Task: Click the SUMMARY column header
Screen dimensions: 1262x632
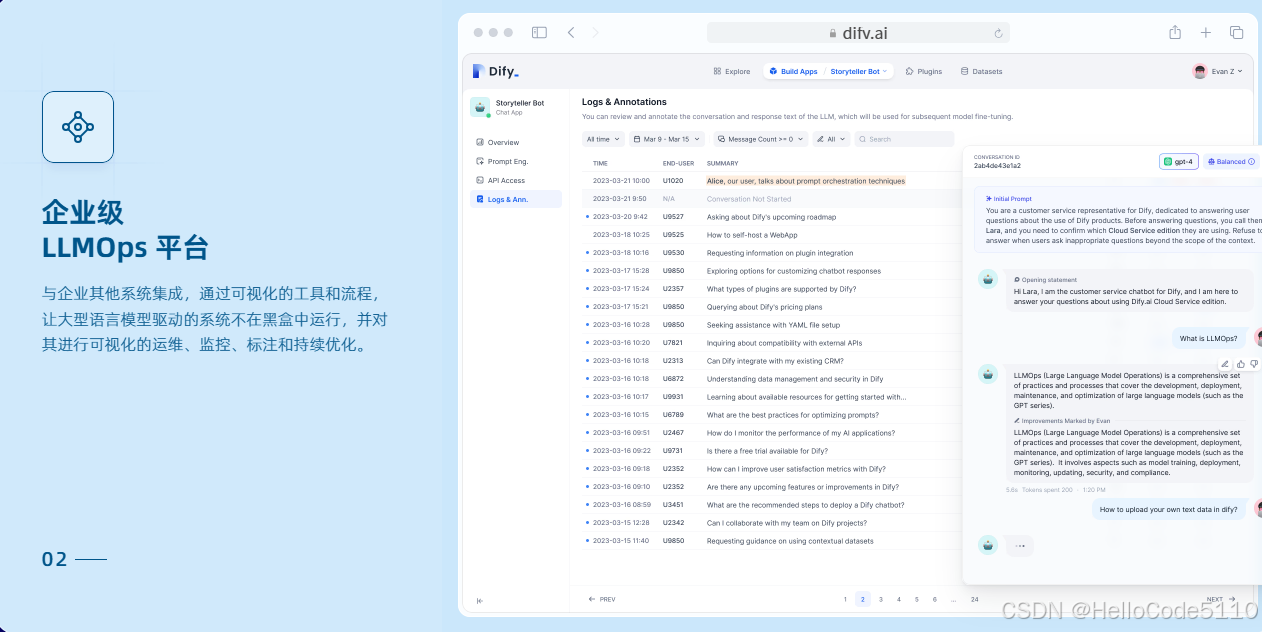Action: pos(723,163)
